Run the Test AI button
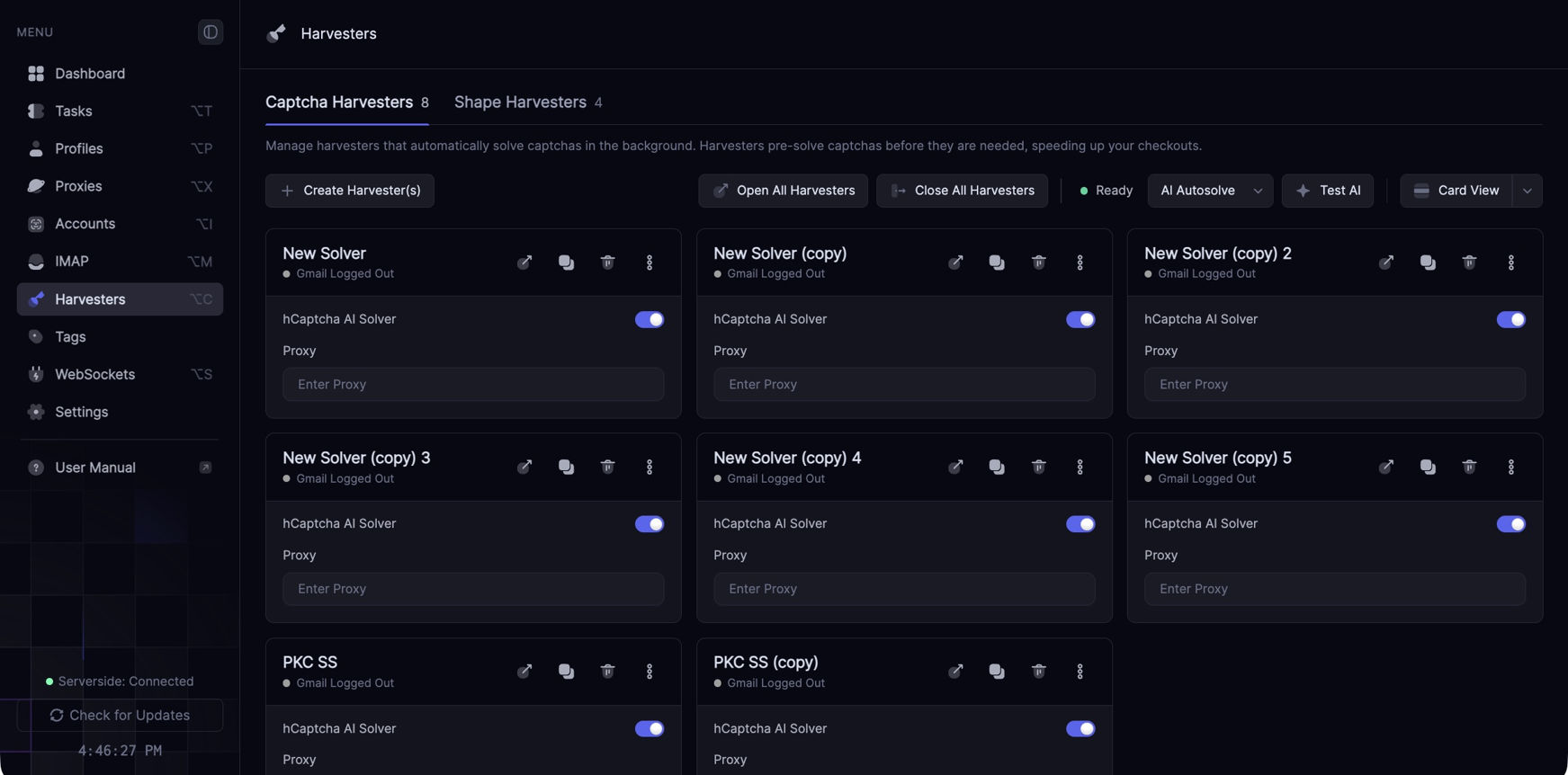Screen dimensions: 1568x775 tap(1328, 191)
